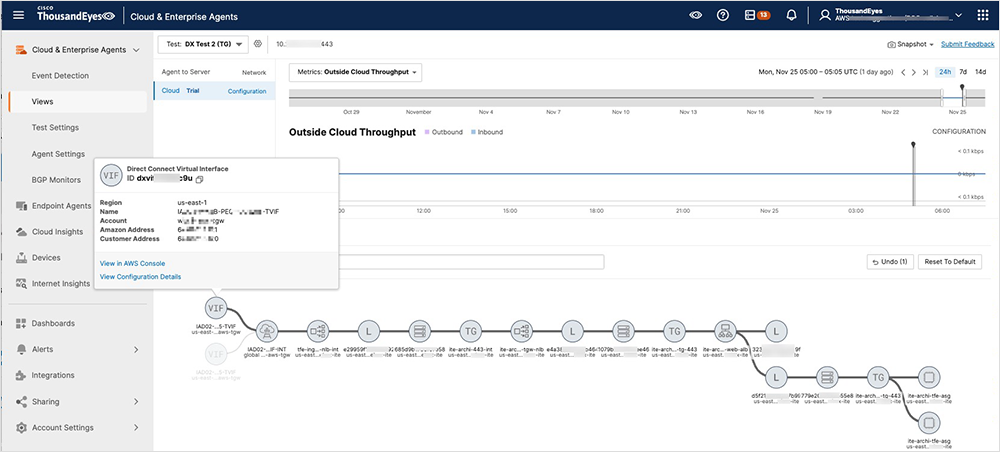Toggle the Outbound legend series
Viewport: 1000px width, 452px height.
[x=446, y=132]
